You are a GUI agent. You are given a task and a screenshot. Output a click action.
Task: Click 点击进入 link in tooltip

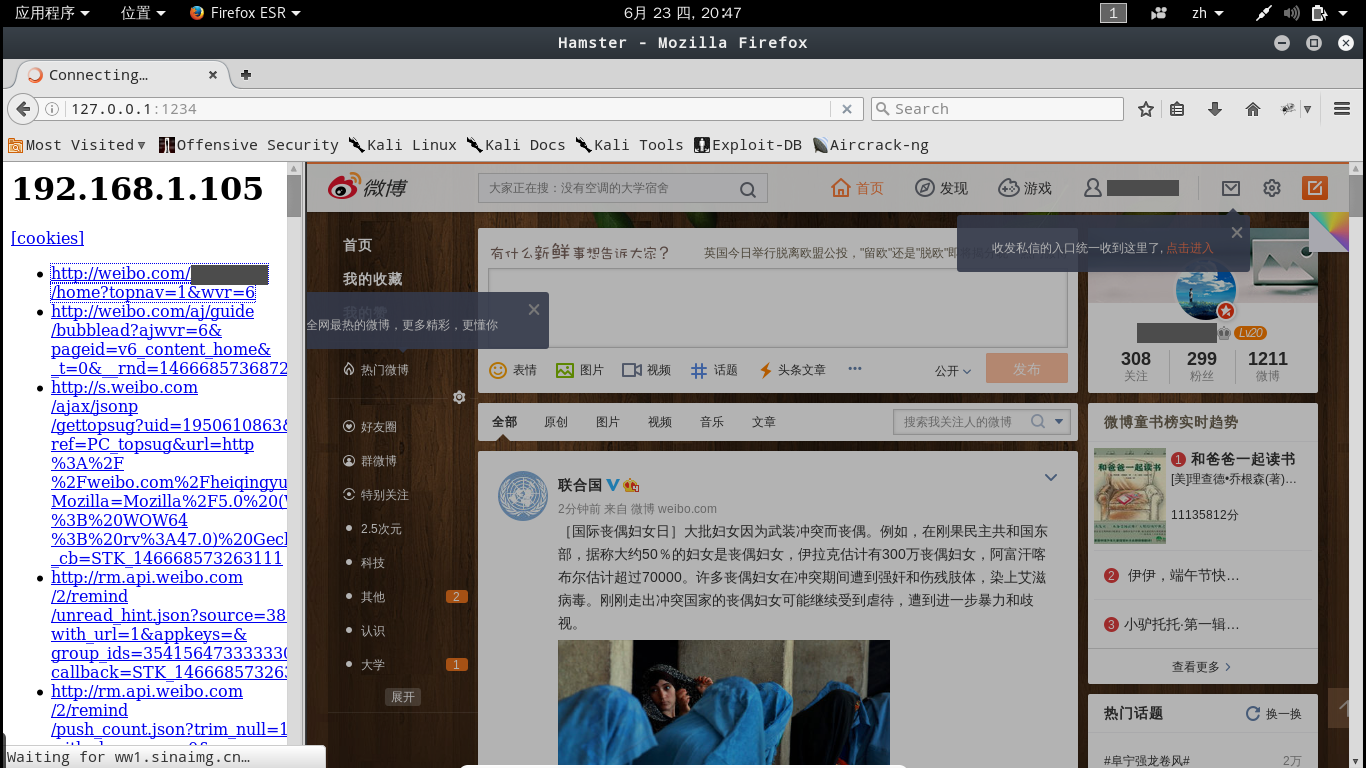1189,248
